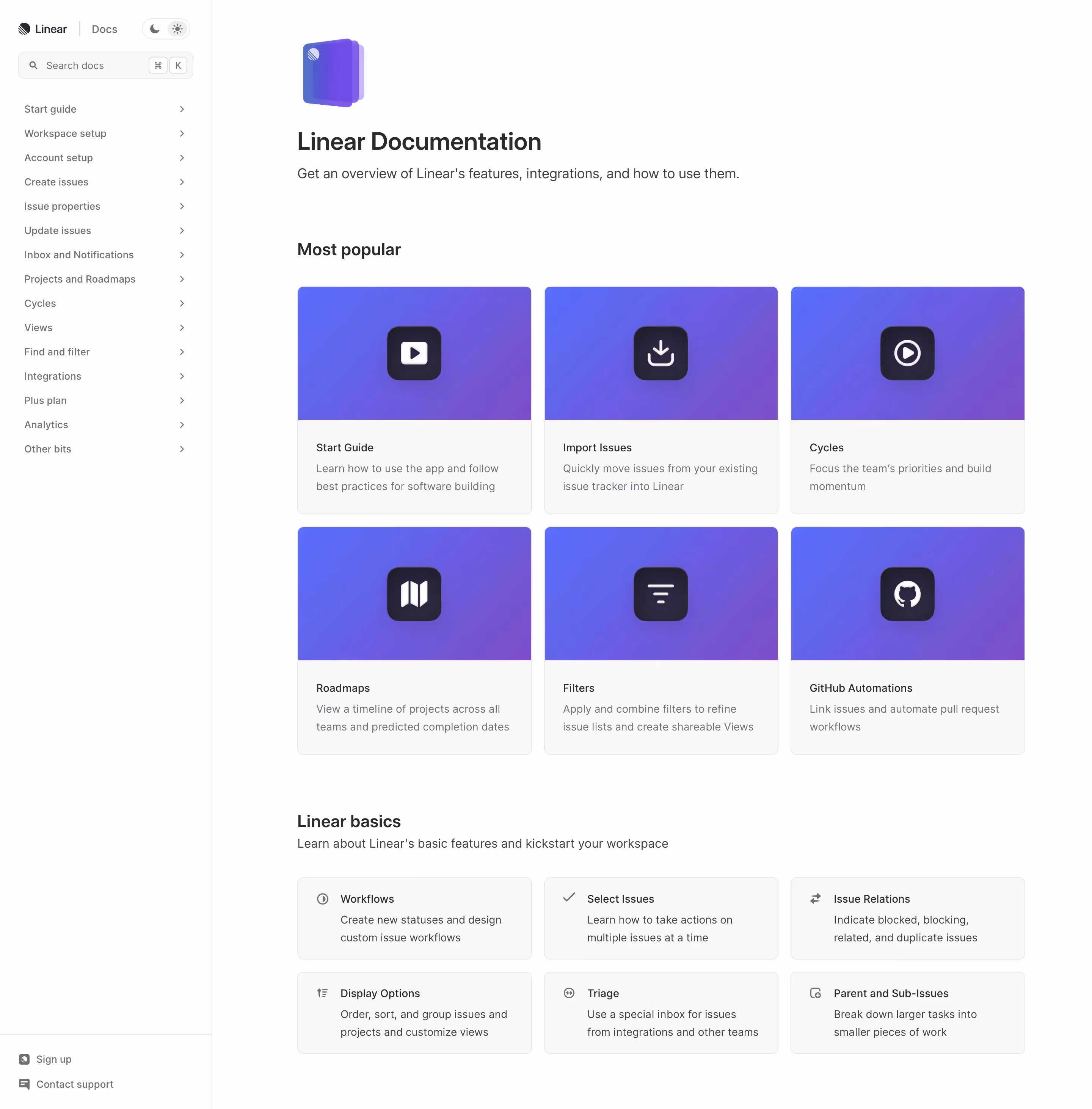
Task: Switch to light theme using the sun toggle
Action: point(177,28)
